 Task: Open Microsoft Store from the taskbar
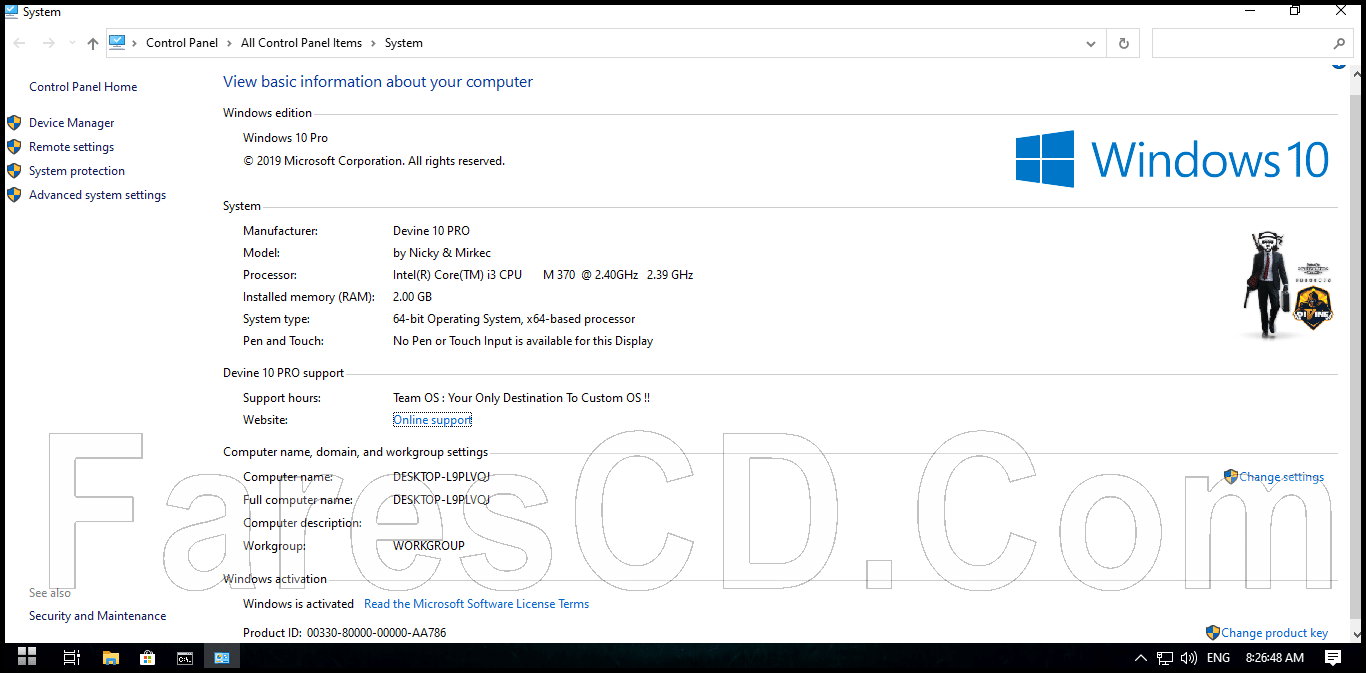click(148, 657)
